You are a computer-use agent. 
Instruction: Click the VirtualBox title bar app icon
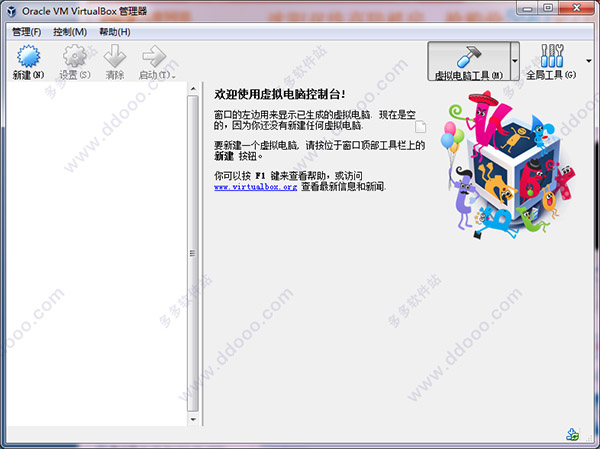click(x=11, y=11)
